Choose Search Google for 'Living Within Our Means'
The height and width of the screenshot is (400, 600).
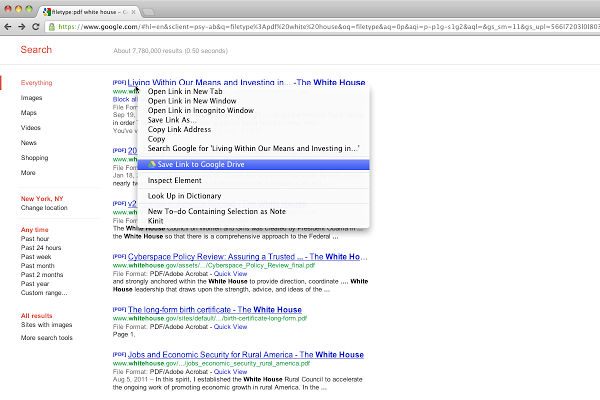(253, 149)
